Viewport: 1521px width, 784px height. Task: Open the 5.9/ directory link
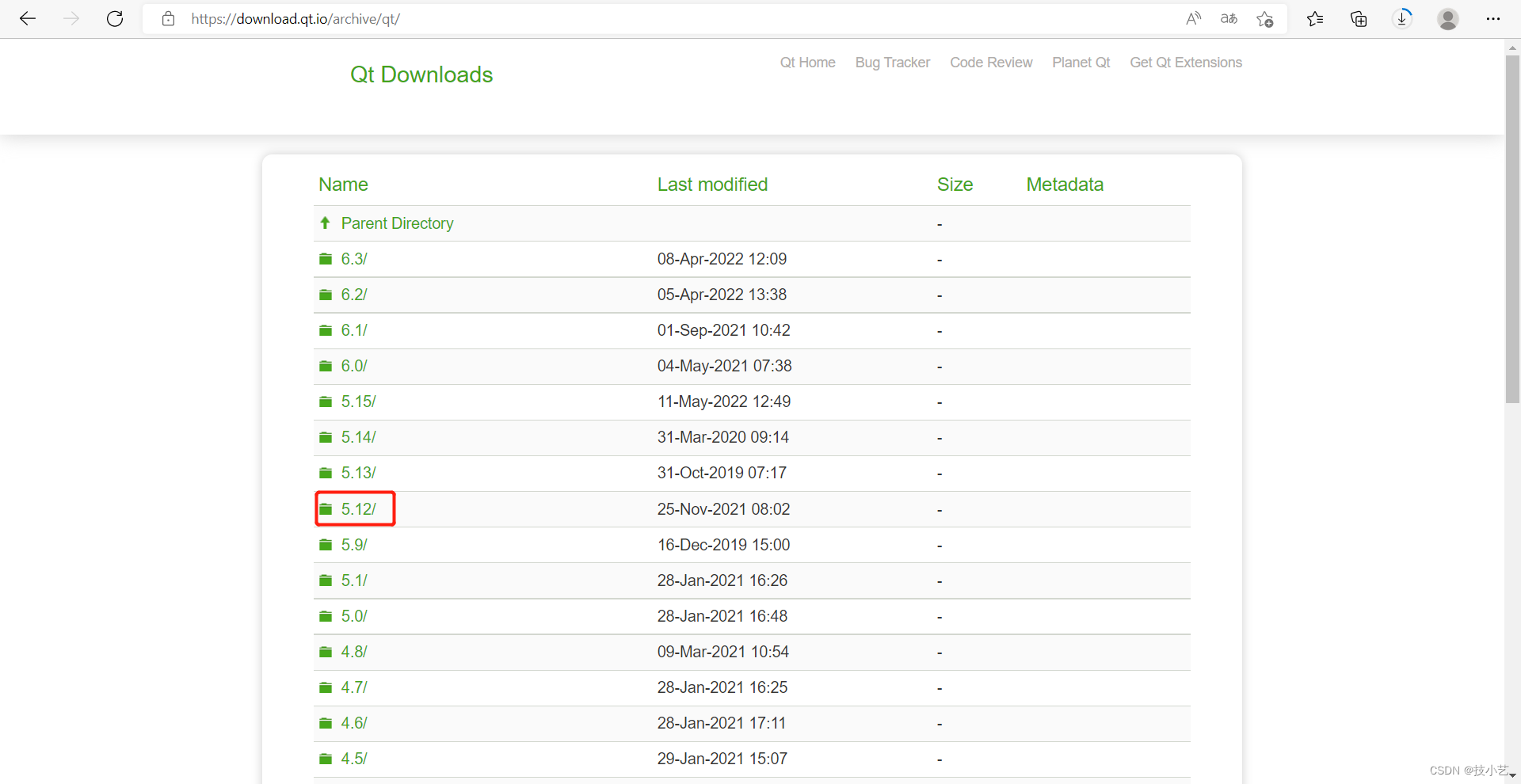click(x=354, y=545)
